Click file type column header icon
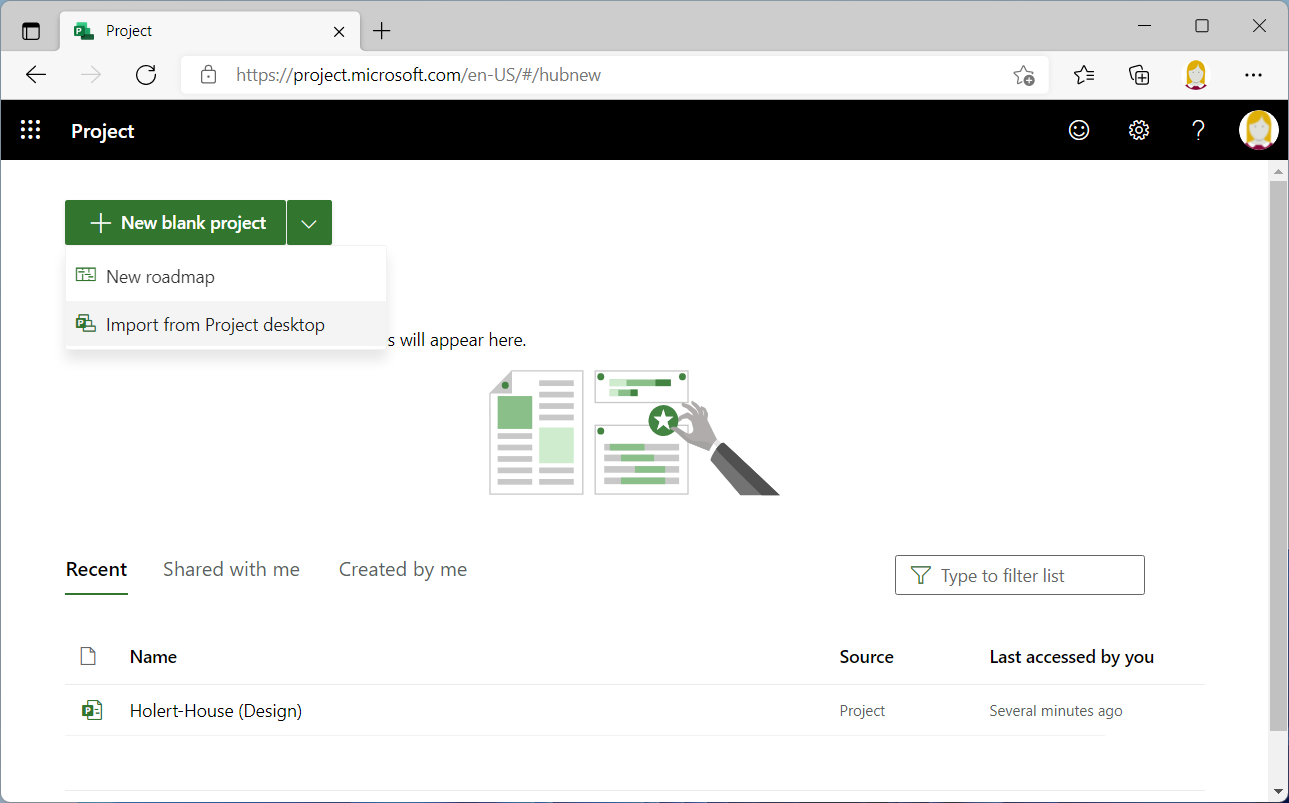Viewport: 1289px width, 803px height. [88, 657]
